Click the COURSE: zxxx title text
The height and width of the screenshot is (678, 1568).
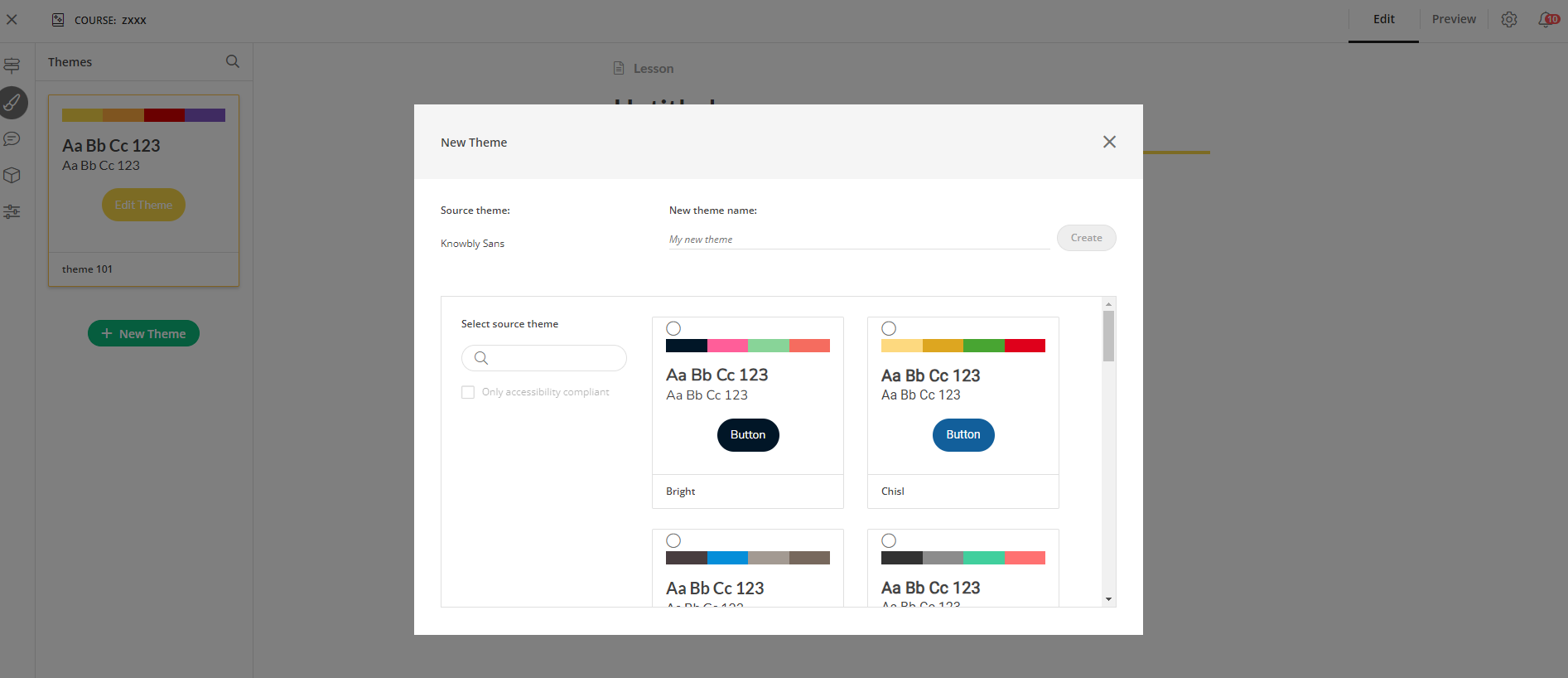pyautogui.click(x=110, y=20)
